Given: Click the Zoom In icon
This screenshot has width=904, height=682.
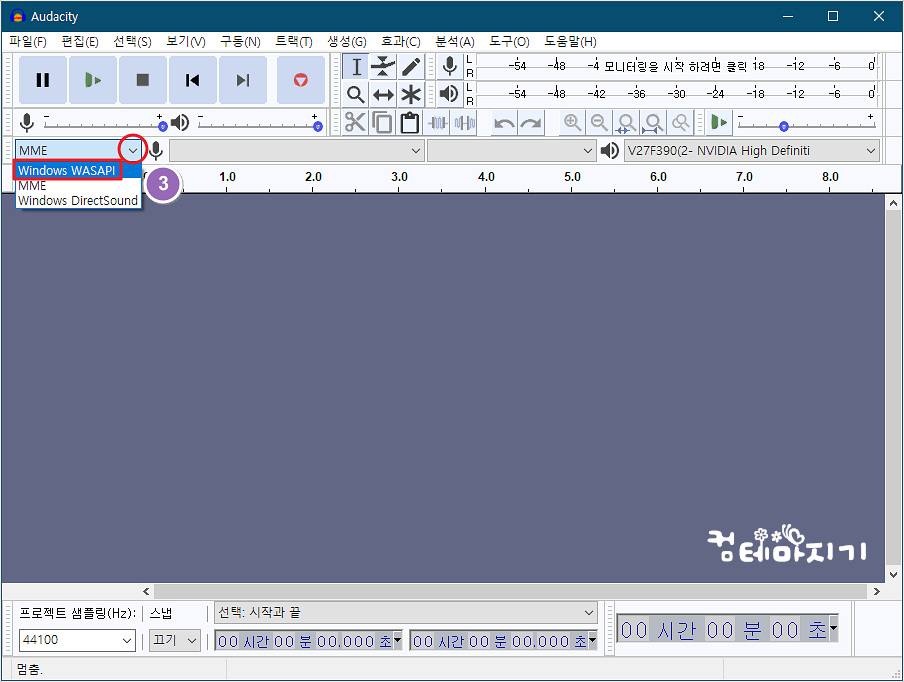Looking at the screenshot, I should pyautogui.click(x=572, y=122).
